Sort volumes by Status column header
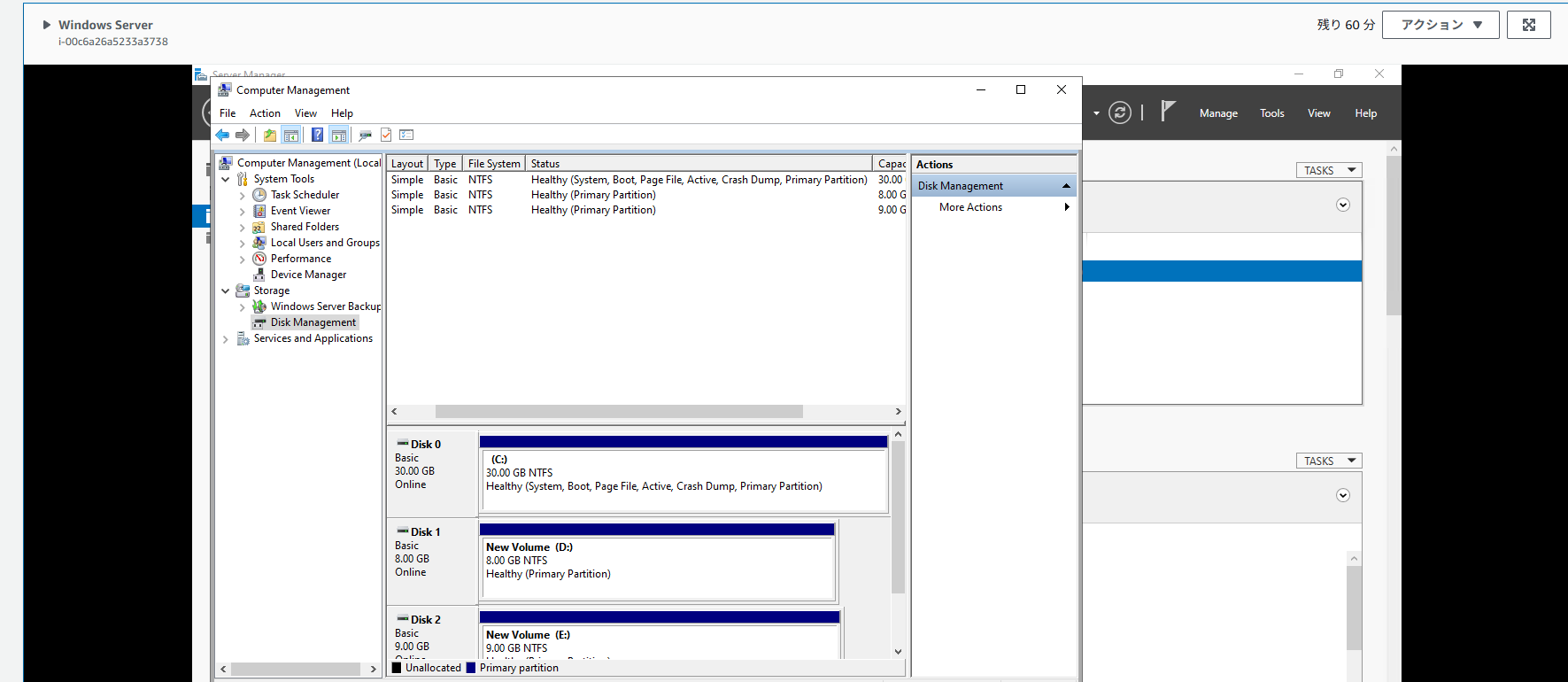Screen dimensions: 1568x682 [x=699, y=164]
